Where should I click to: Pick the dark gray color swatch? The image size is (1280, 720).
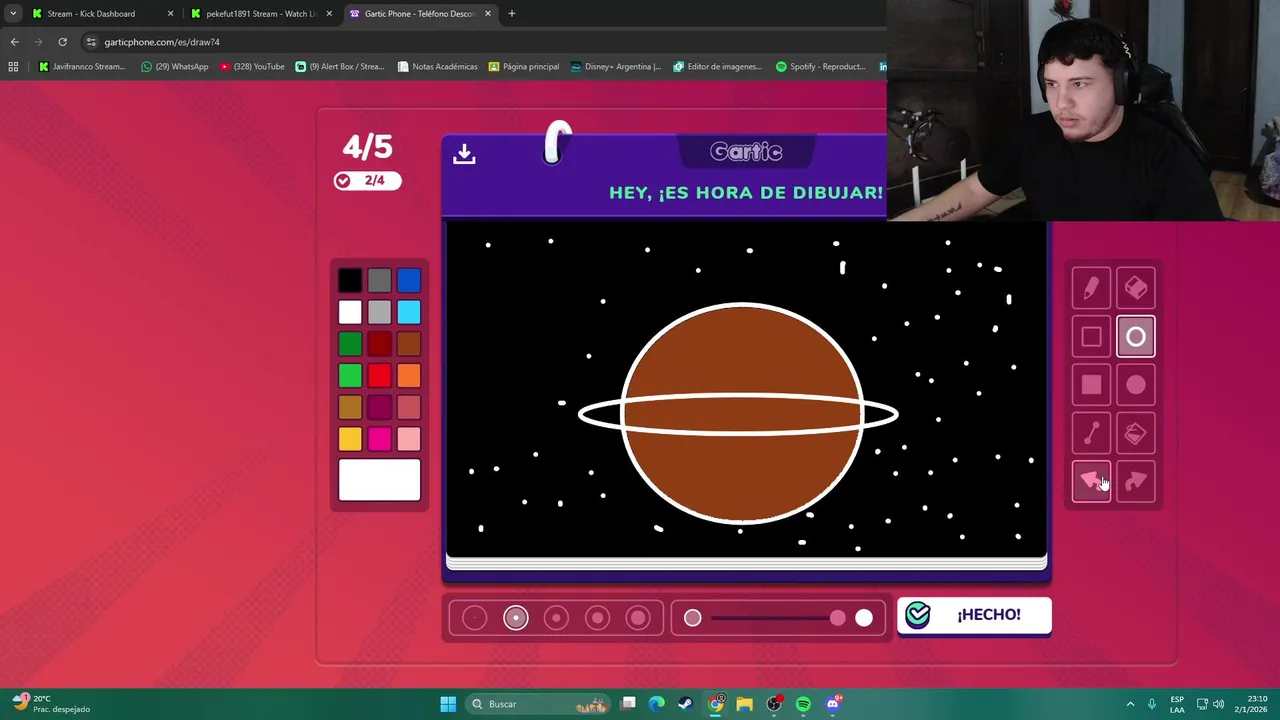click(379, 281)
